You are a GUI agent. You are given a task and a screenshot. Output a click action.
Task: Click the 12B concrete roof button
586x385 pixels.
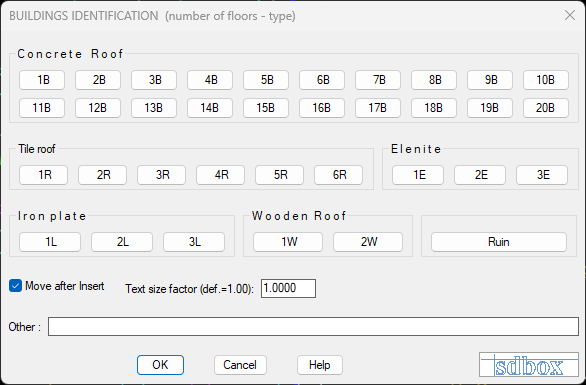[x=98, y=108]
